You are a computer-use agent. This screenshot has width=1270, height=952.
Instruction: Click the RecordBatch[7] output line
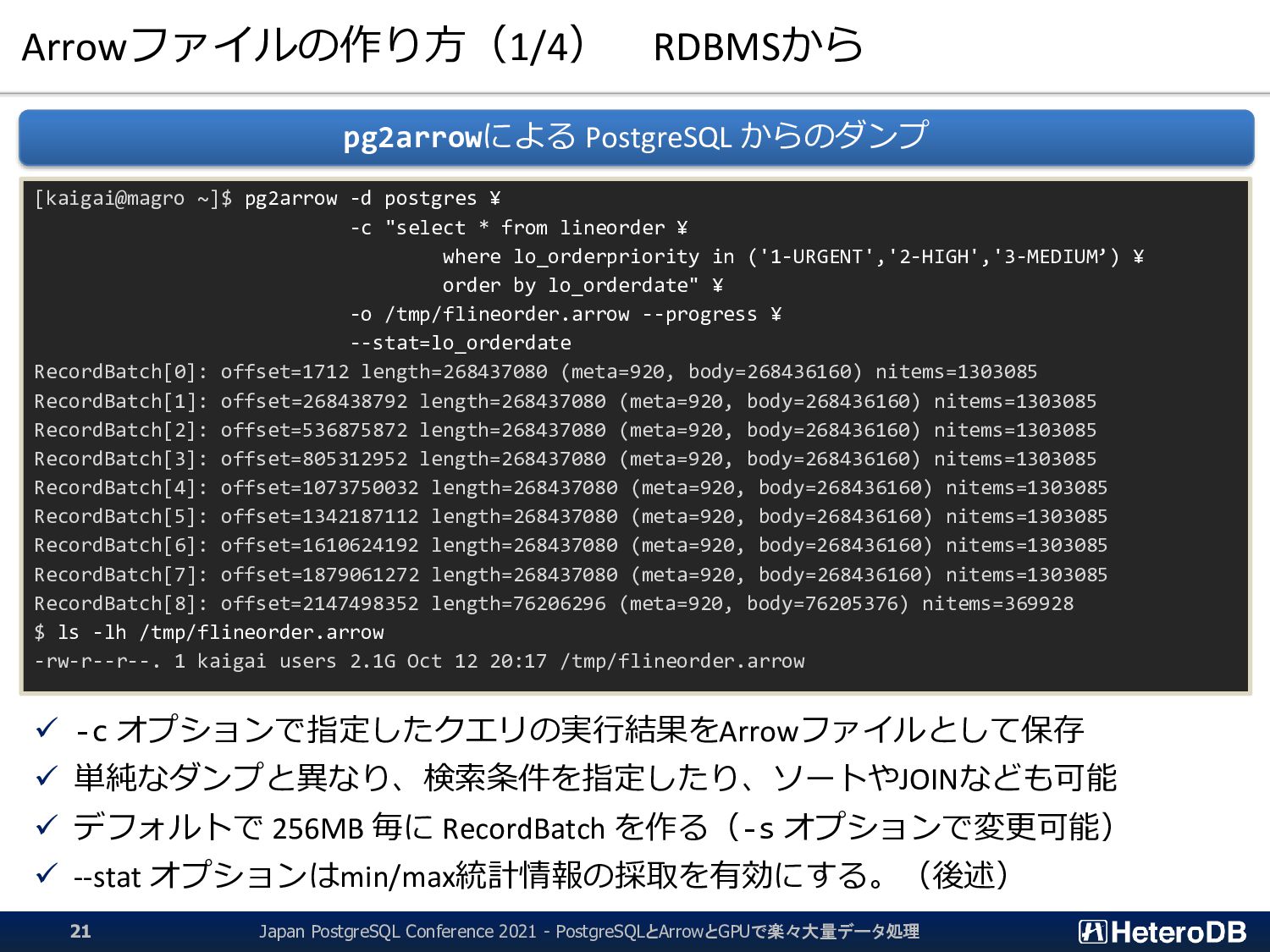(571, 575)
